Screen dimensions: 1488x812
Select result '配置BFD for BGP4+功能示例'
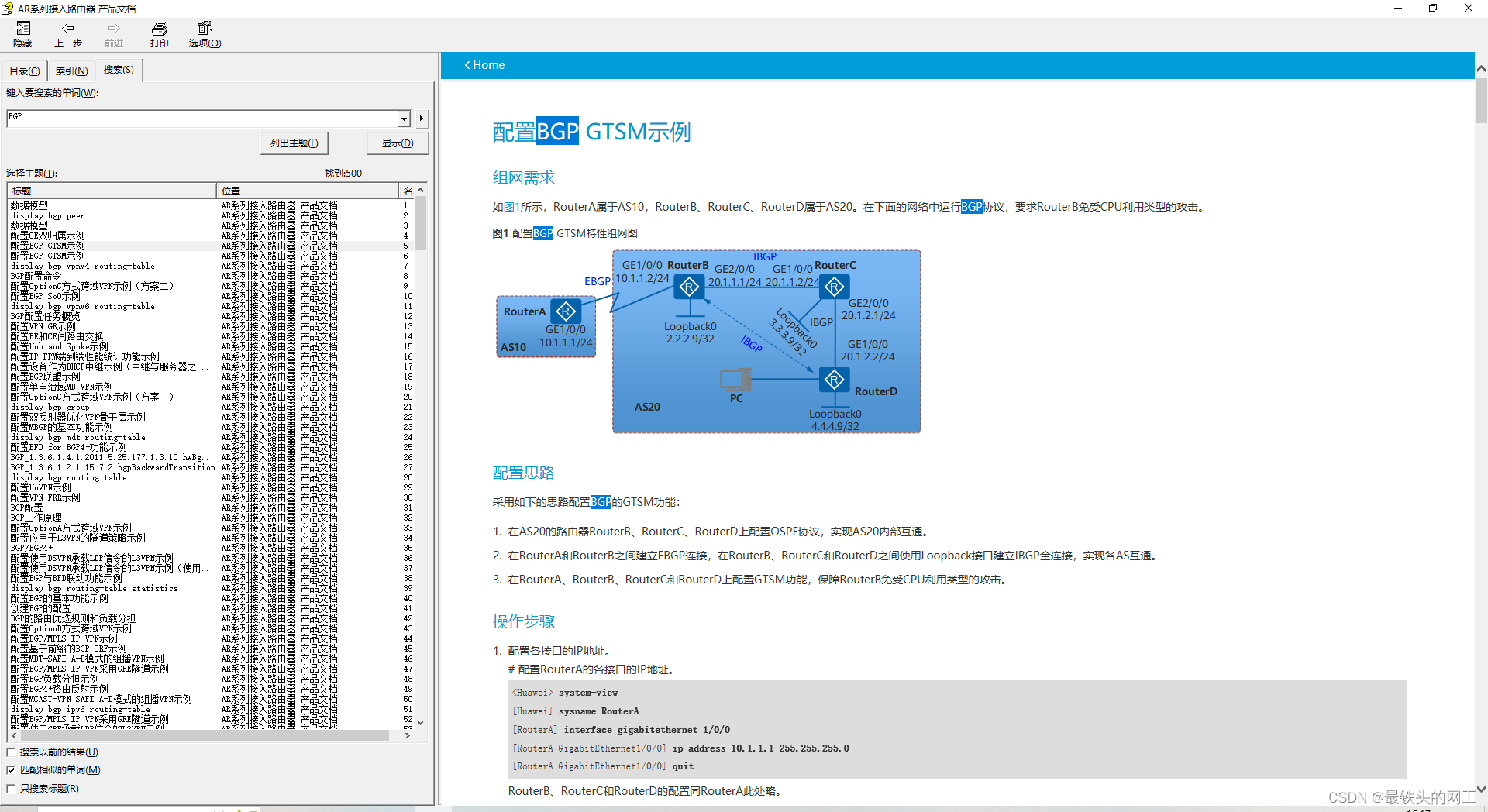coord(69,448)
